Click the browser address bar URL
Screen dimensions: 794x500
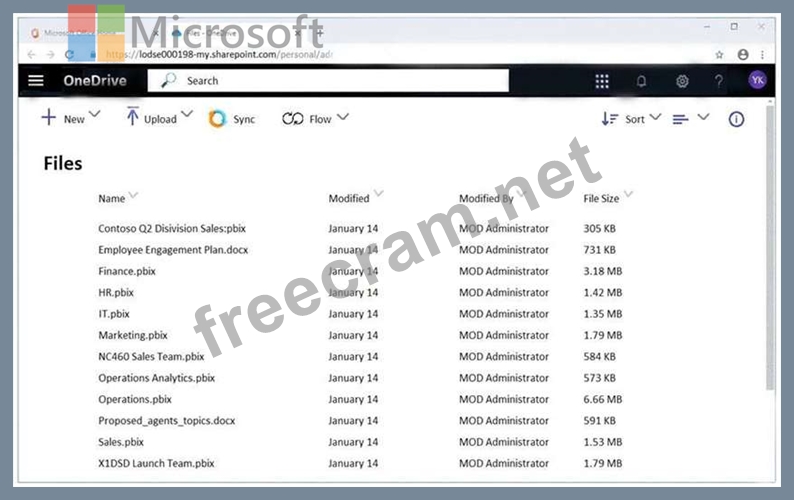coord(219,54)
